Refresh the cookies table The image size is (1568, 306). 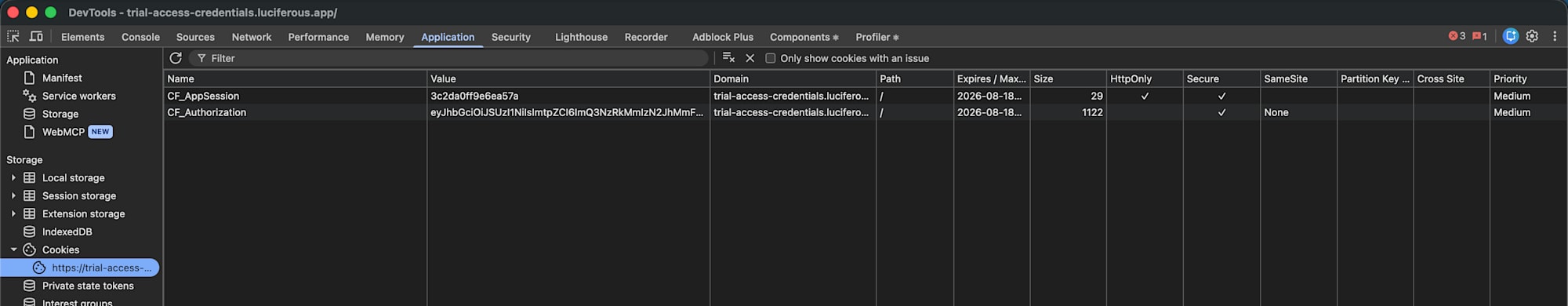click(176, 58)
